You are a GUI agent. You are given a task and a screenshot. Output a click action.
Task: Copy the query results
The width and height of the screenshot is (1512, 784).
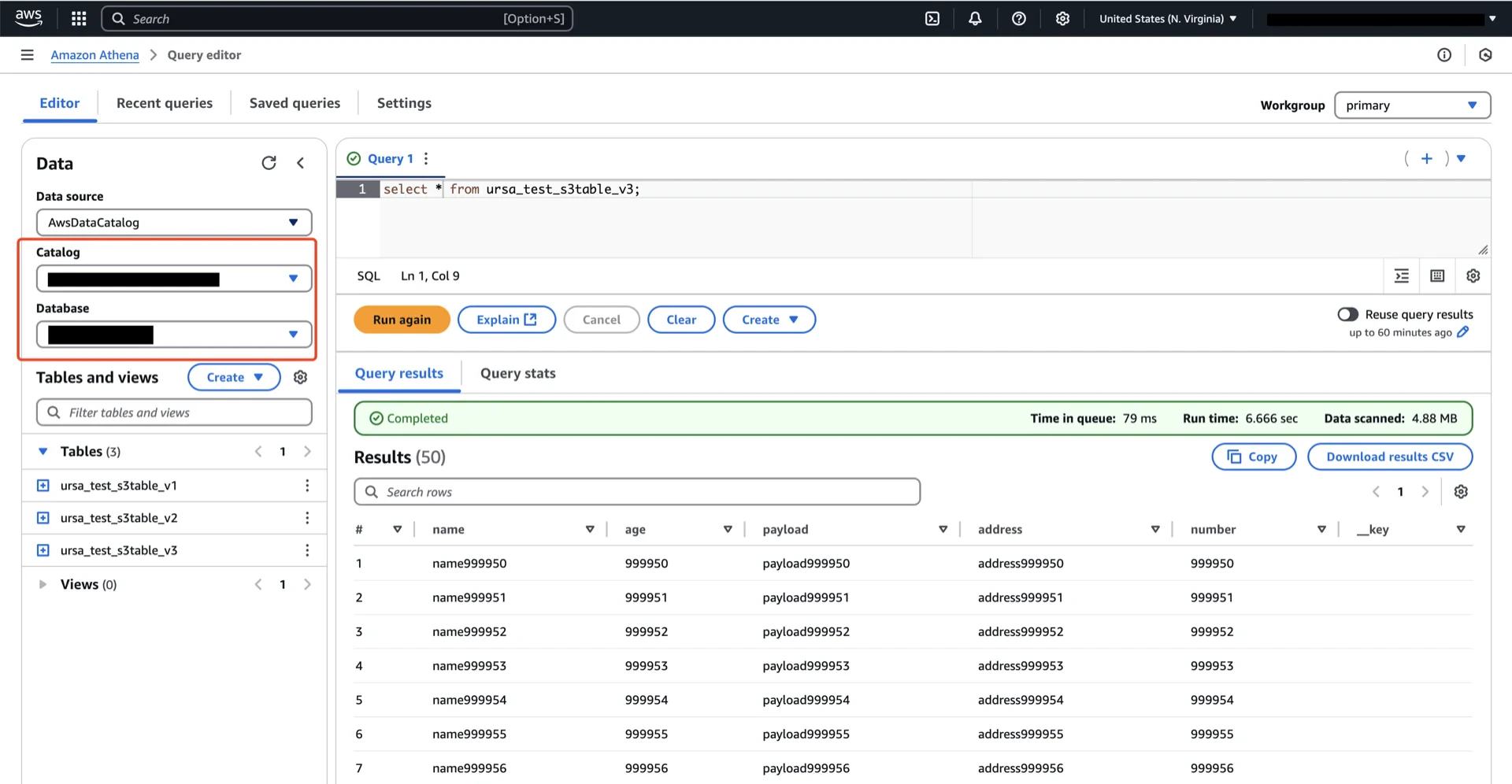point(1254,457)
